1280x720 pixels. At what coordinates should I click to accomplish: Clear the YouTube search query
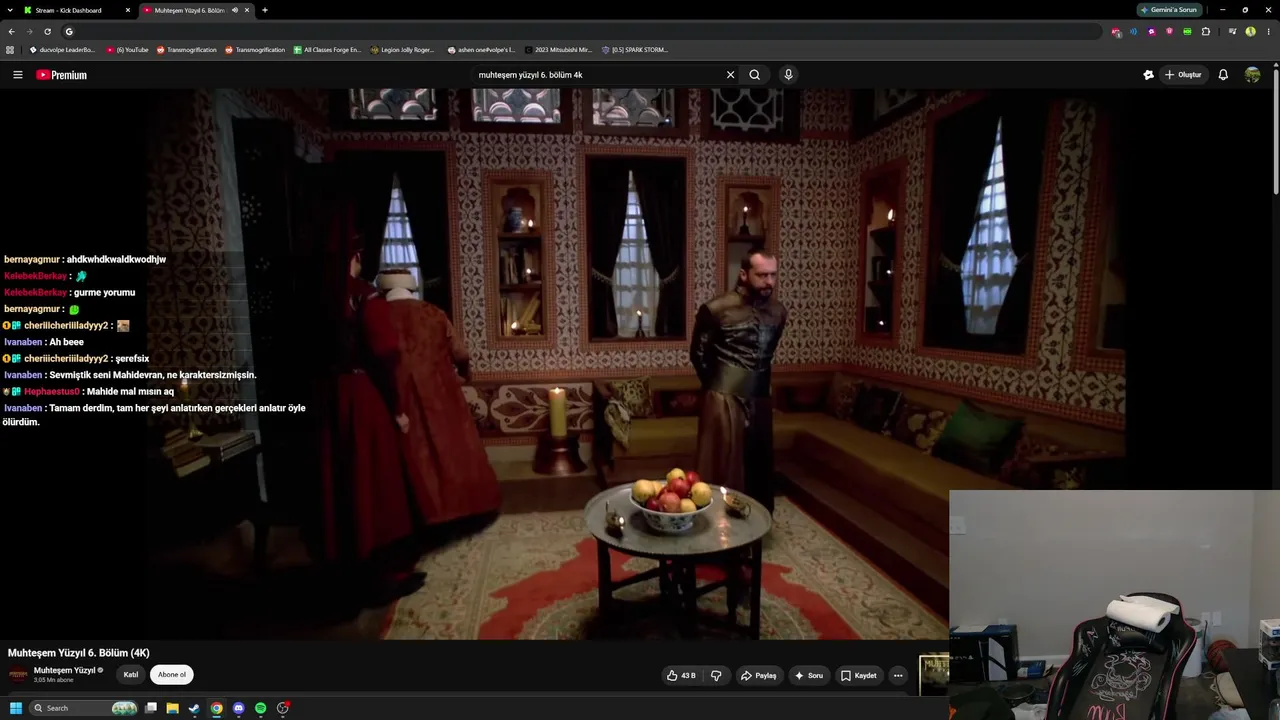pyautogui.click(x=730, y=75)
